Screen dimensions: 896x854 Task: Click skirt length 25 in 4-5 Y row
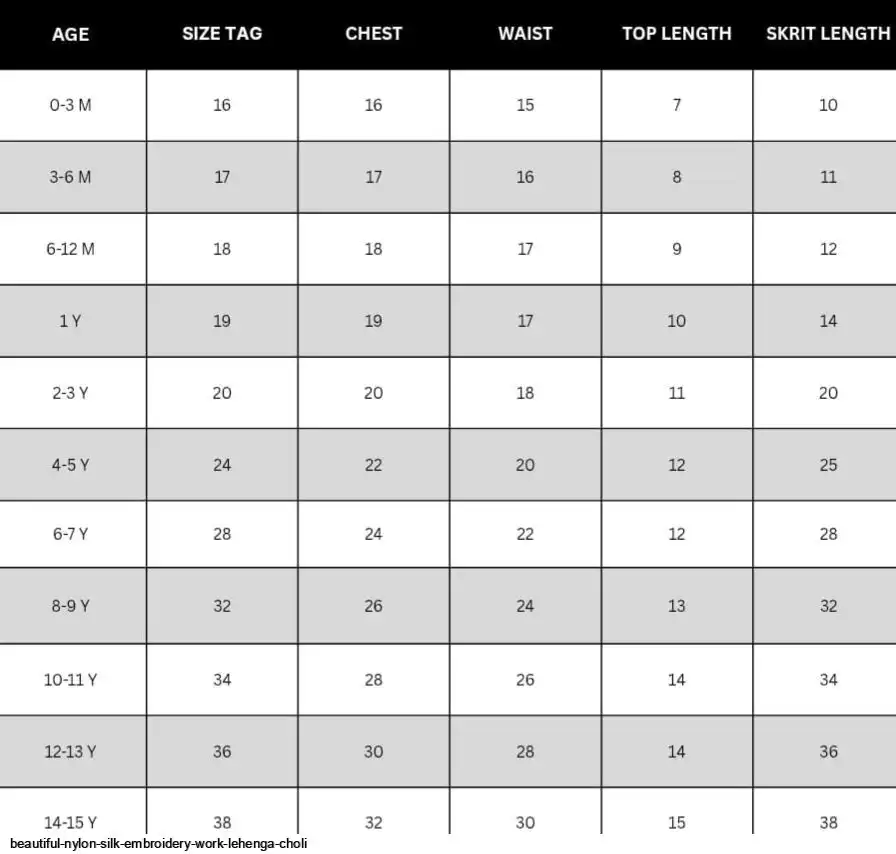coord(828,465)
